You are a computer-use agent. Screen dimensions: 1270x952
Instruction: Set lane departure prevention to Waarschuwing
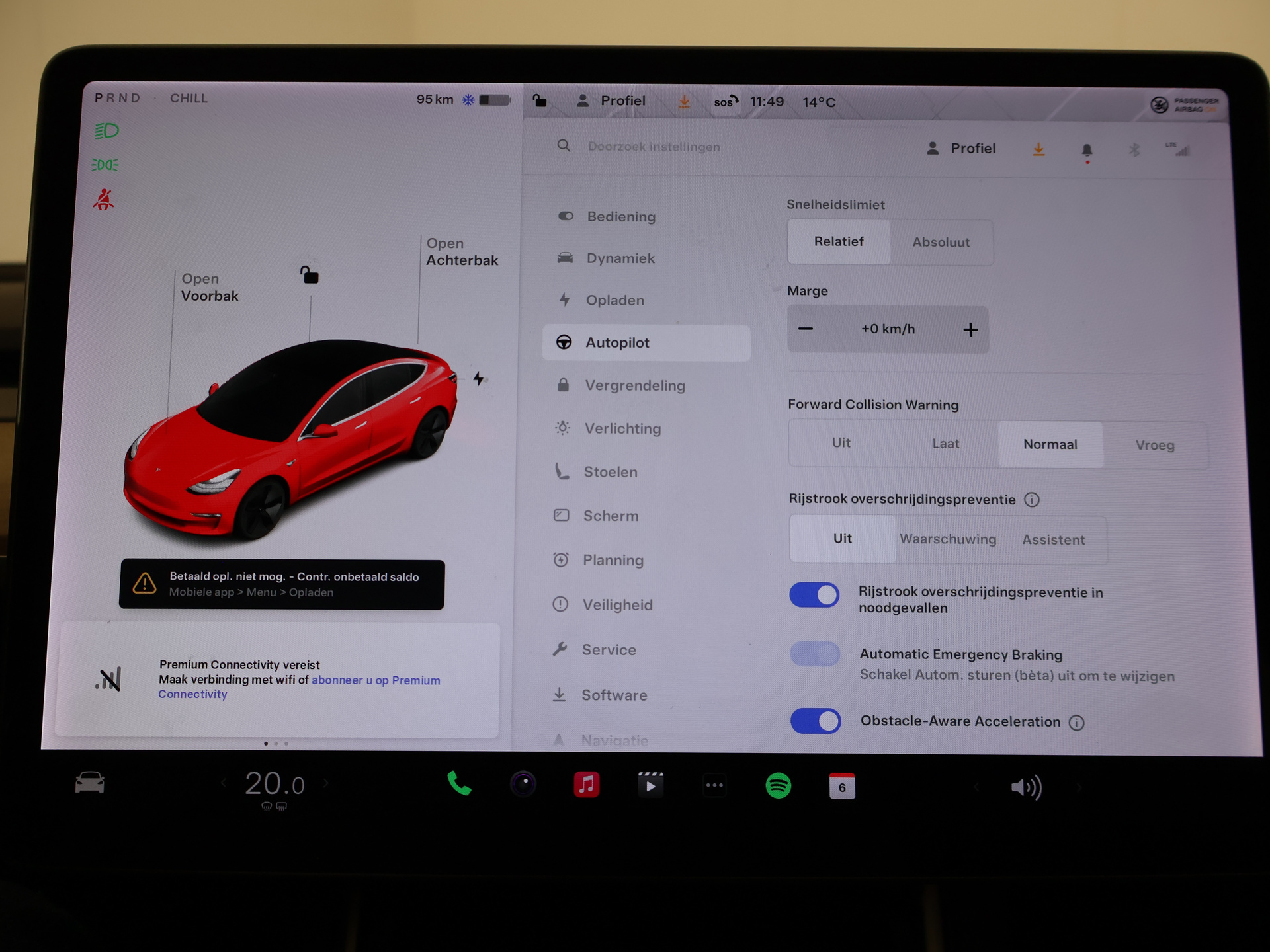click(x=948, y=539)
